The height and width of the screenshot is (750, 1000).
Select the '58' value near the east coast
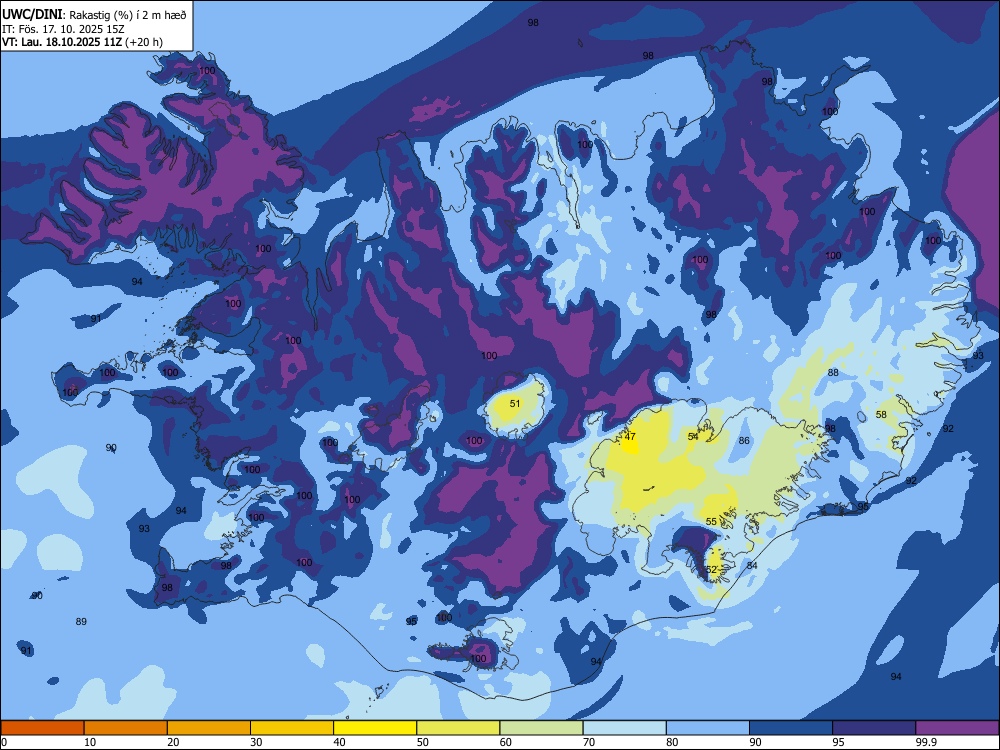pyautogui.click(x=881, y=415)
